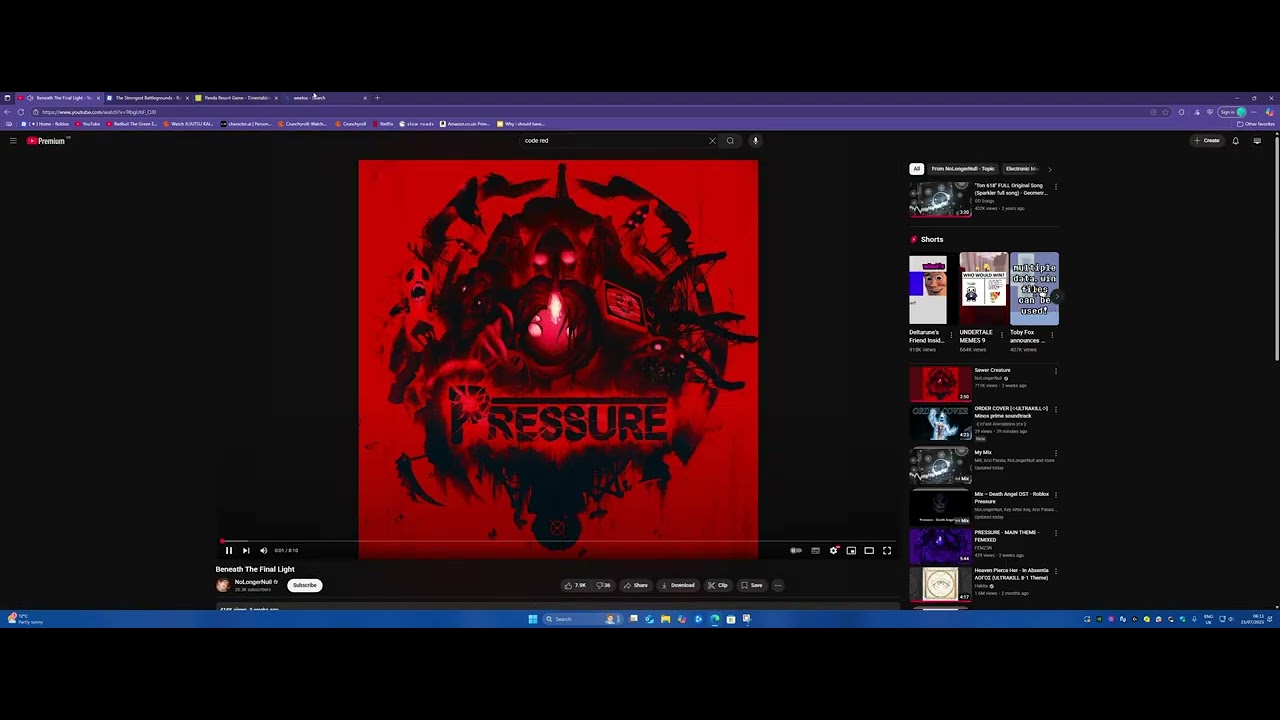Seek on the red video progress bar
Image resolution: width=1280 pixels, height=720 pixels.
[x=558, y=541]
